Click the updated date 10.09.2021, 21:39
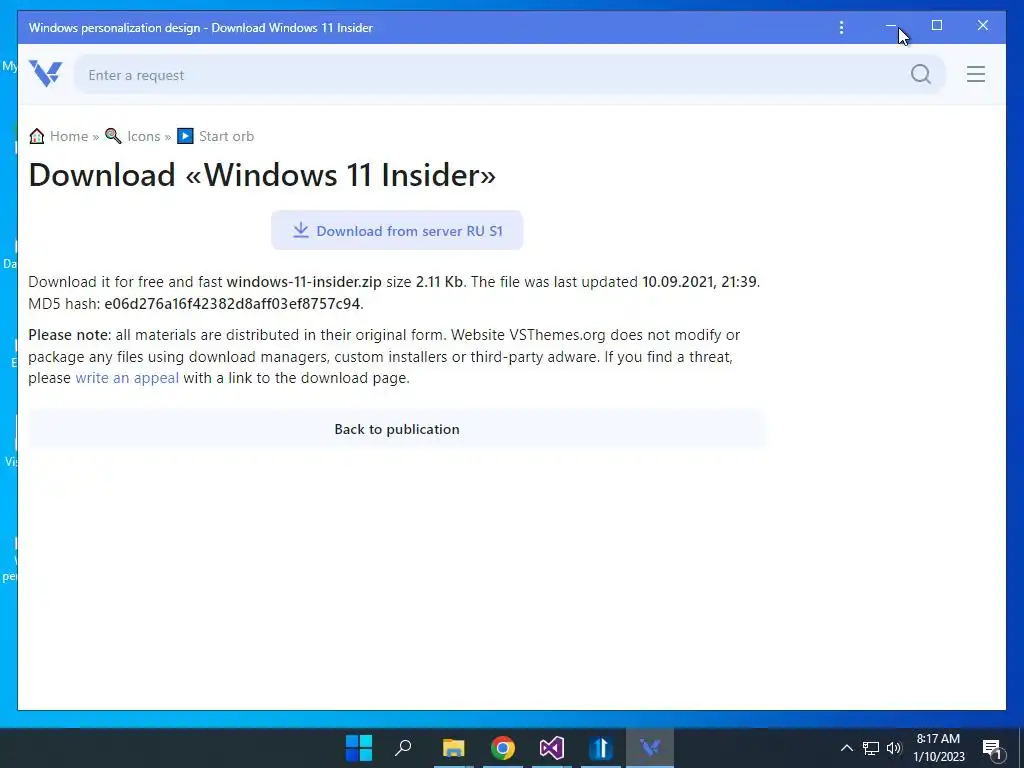Viewport: 1024px width, 768px height. coord(699,281)
